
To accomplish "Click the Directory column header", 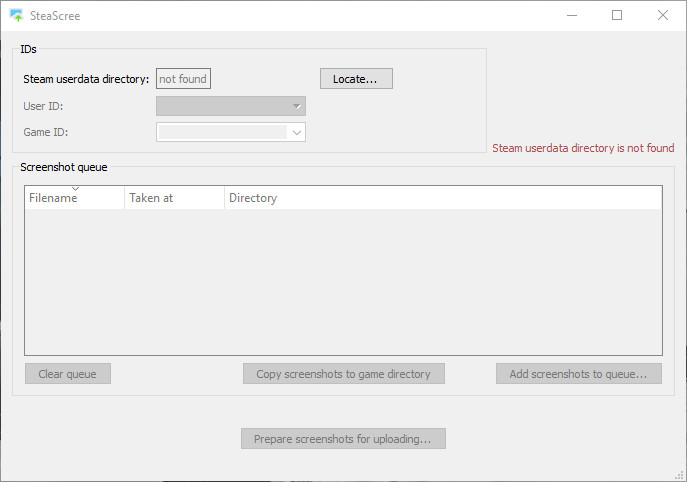I will coord(443,198).
